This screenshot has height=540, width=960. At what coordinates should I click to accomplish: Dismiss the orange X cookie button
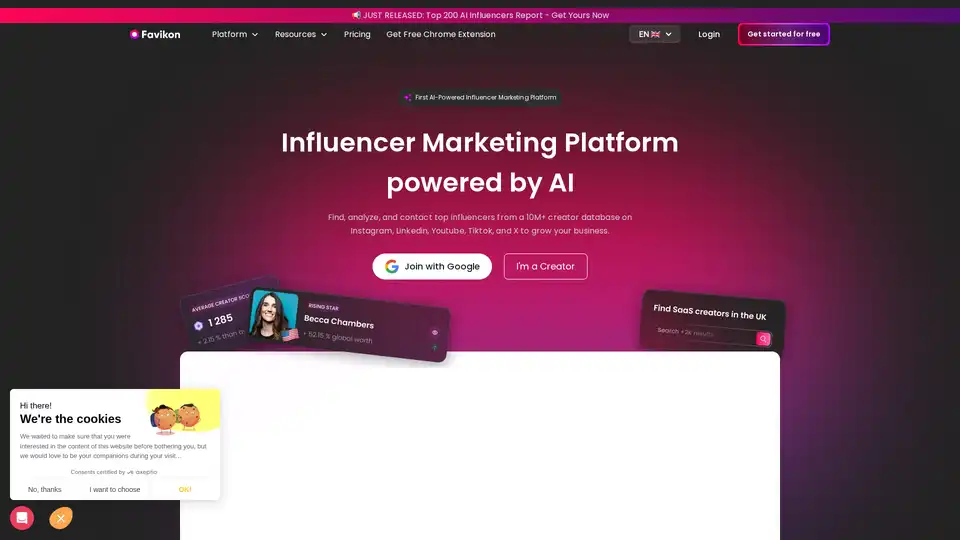61,518
